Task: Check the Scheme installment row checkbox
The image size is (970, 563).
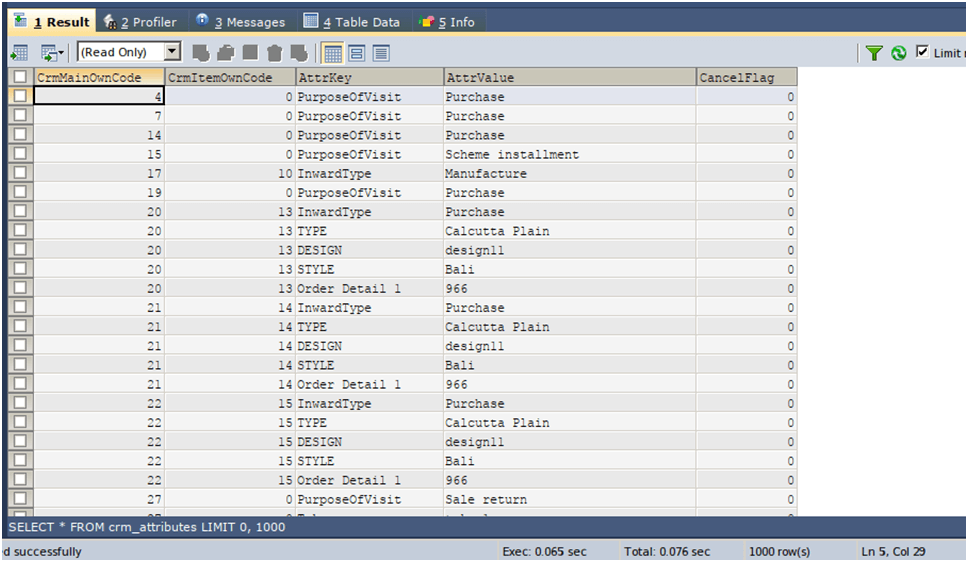Action: click(20, 153)
